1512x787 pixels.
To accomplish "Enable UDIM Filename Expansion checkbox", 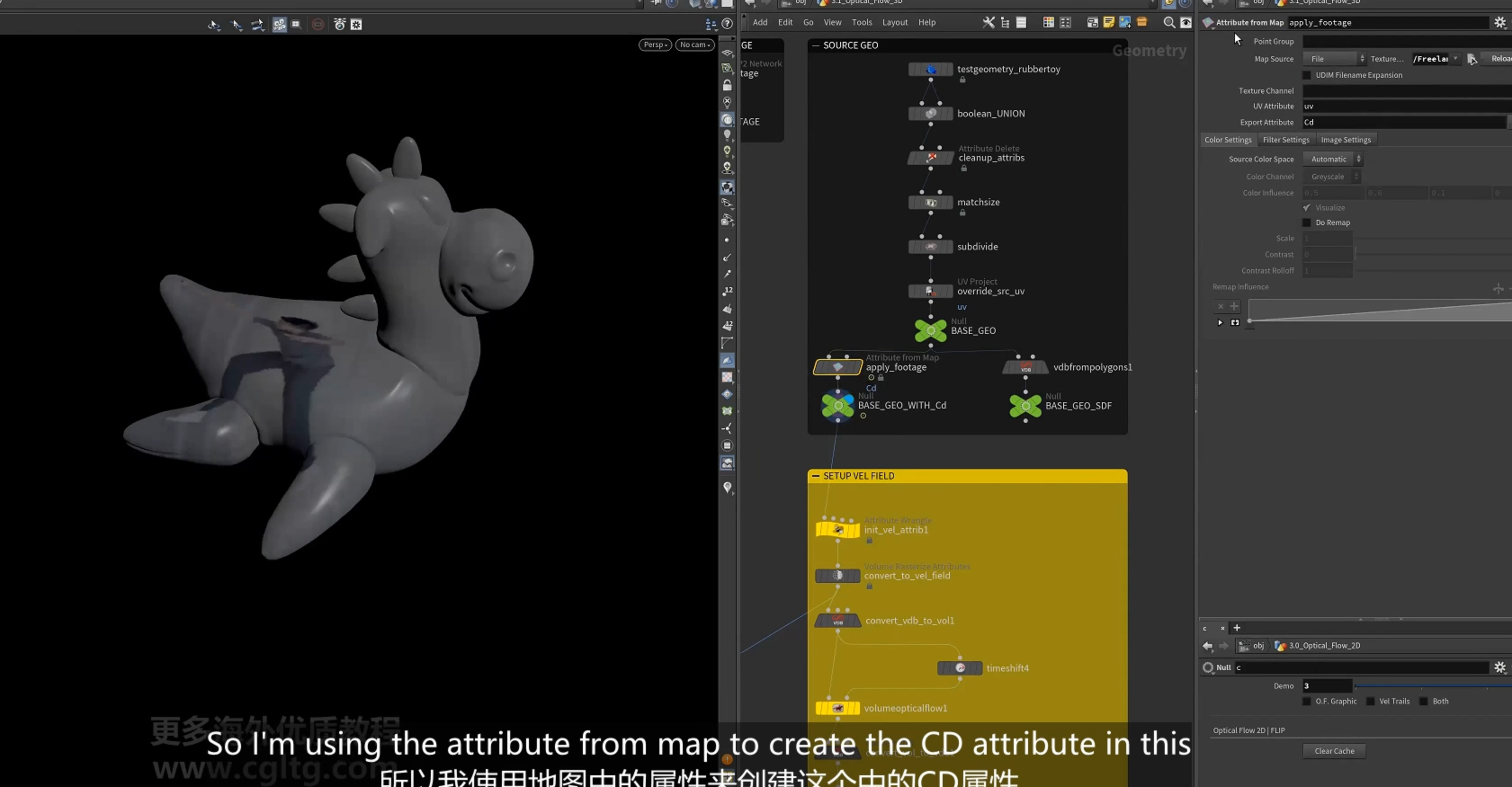I will tap(1306, 75).
